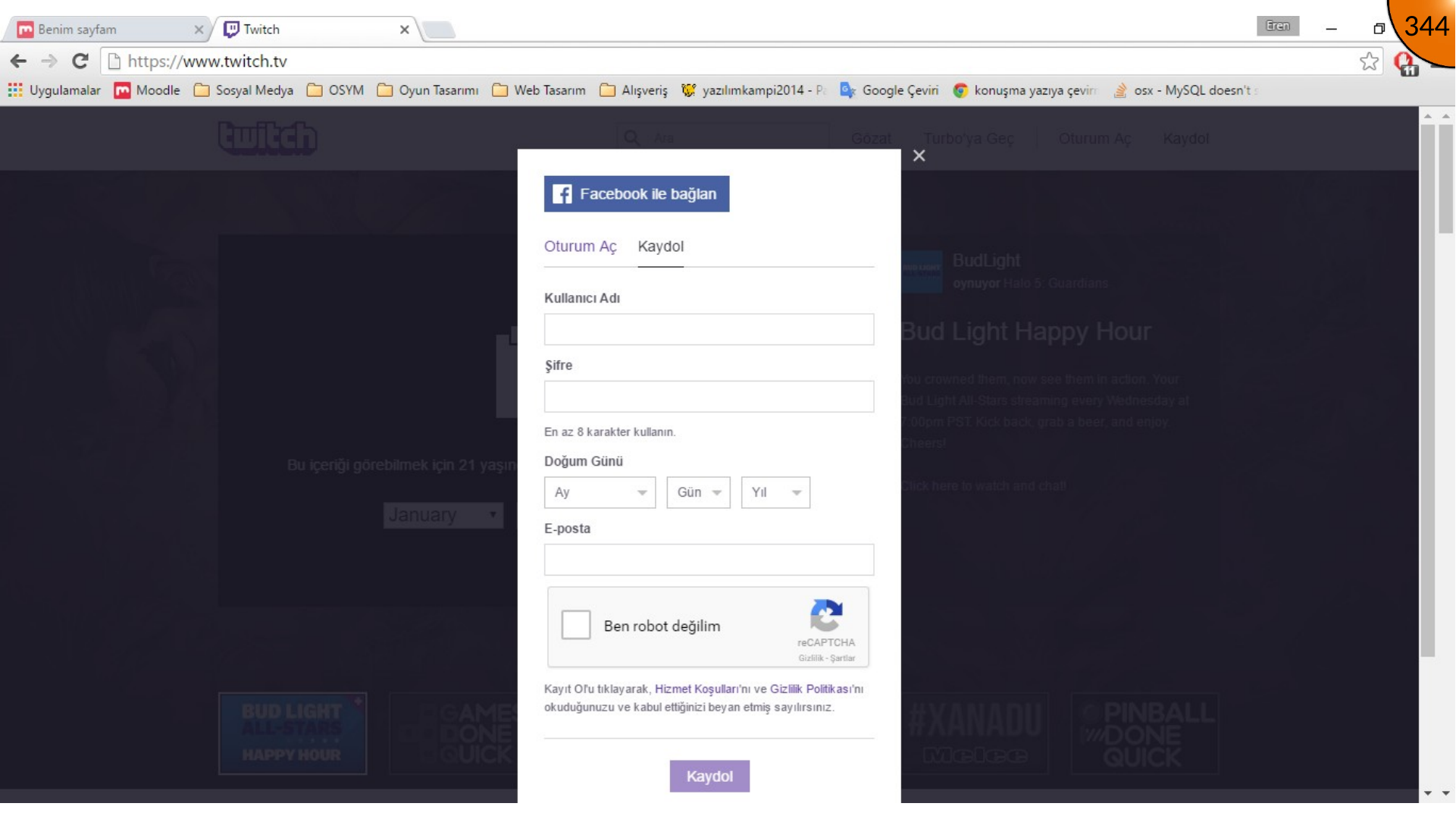The width and height of the screenshot is (1456, 819).
Task: Click the browser forward arrow
Action: 49,61
